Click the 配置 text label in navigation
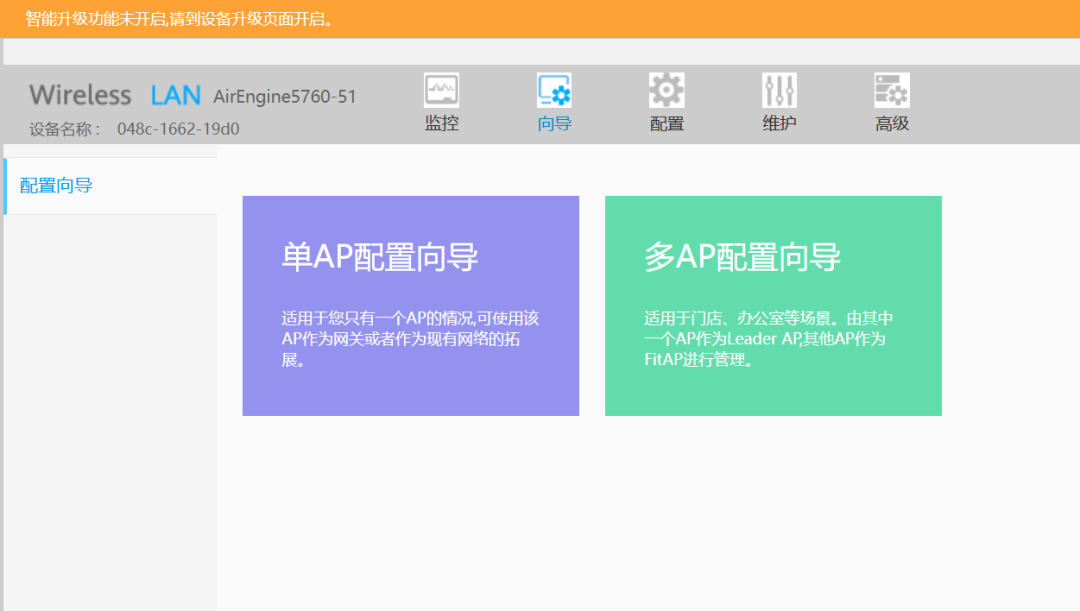Screen dimensions: 1080x611 tap(666, 124)
